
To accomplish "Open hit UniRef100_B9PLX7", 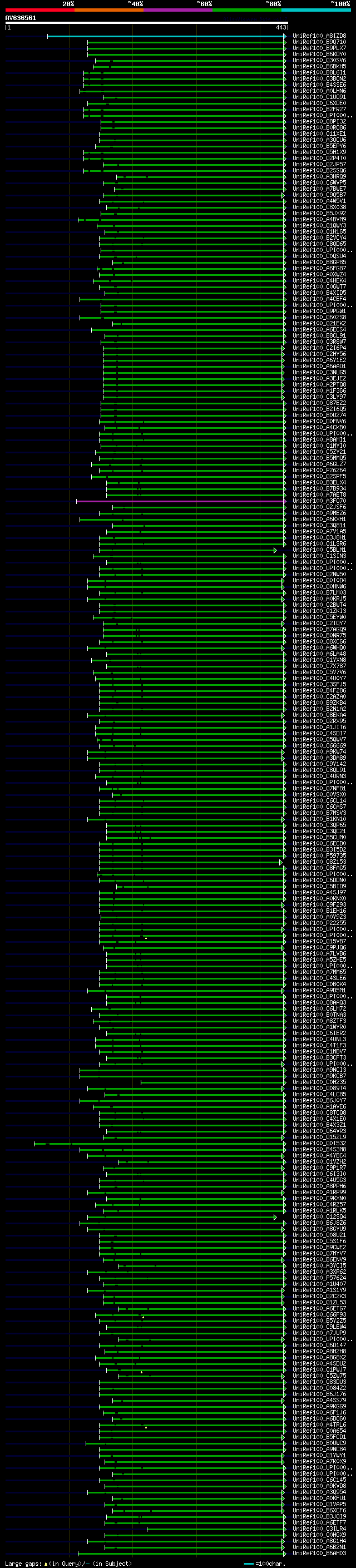I will point(319,48).
